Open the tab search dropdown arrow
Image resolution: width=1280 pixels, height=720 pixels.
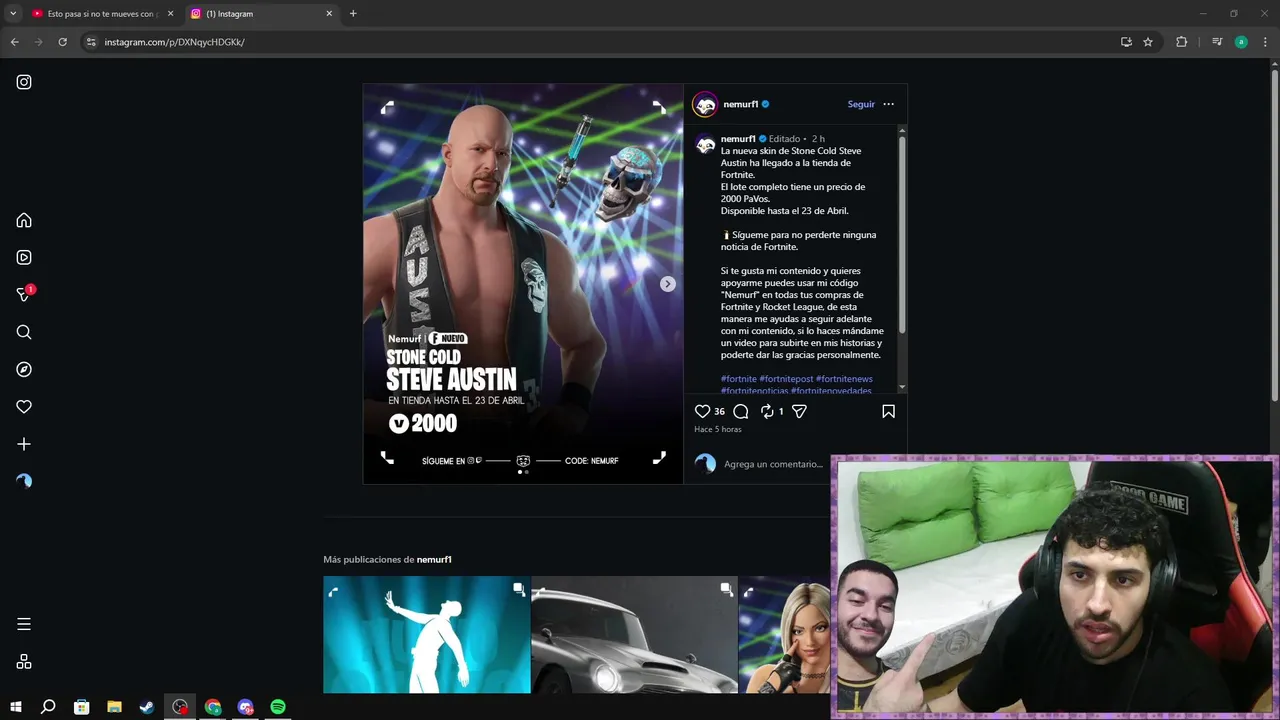pos(13,14)
